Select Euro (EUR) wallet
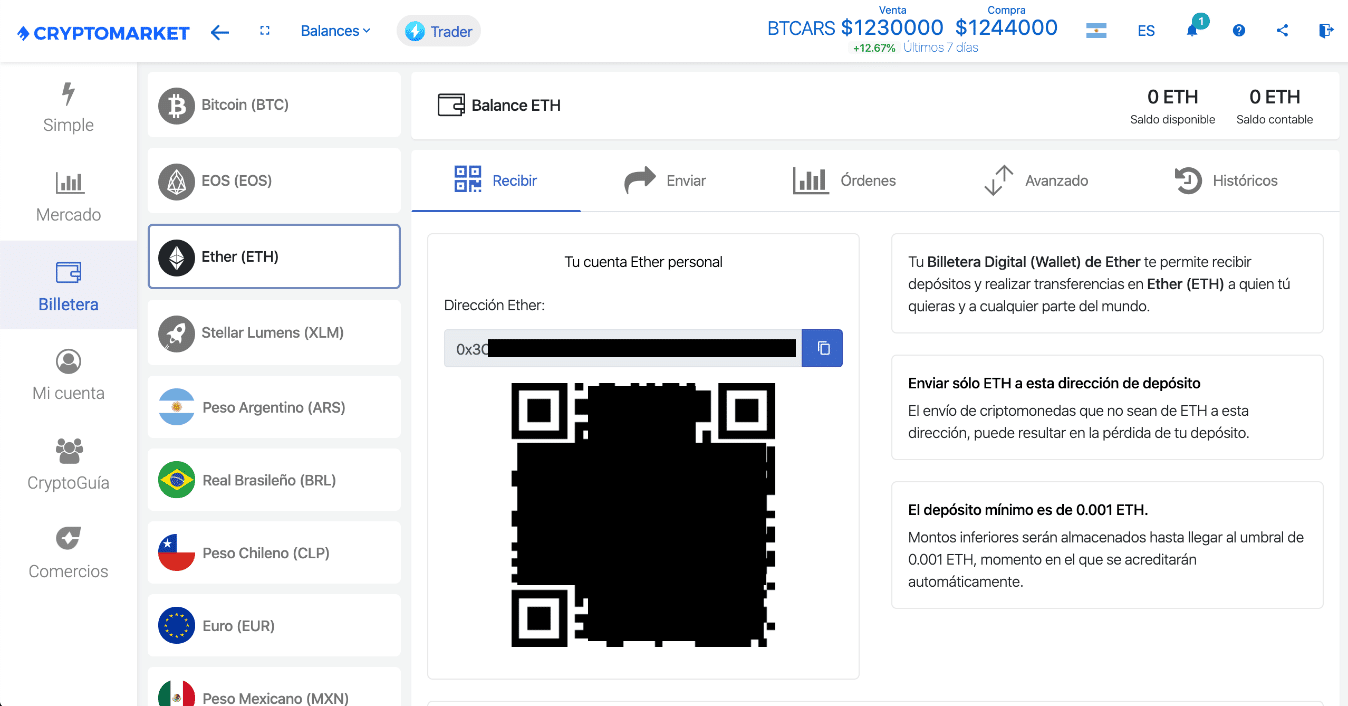Screen dimensions: 1348x706 pyautogui.click(x=274, y=626)
